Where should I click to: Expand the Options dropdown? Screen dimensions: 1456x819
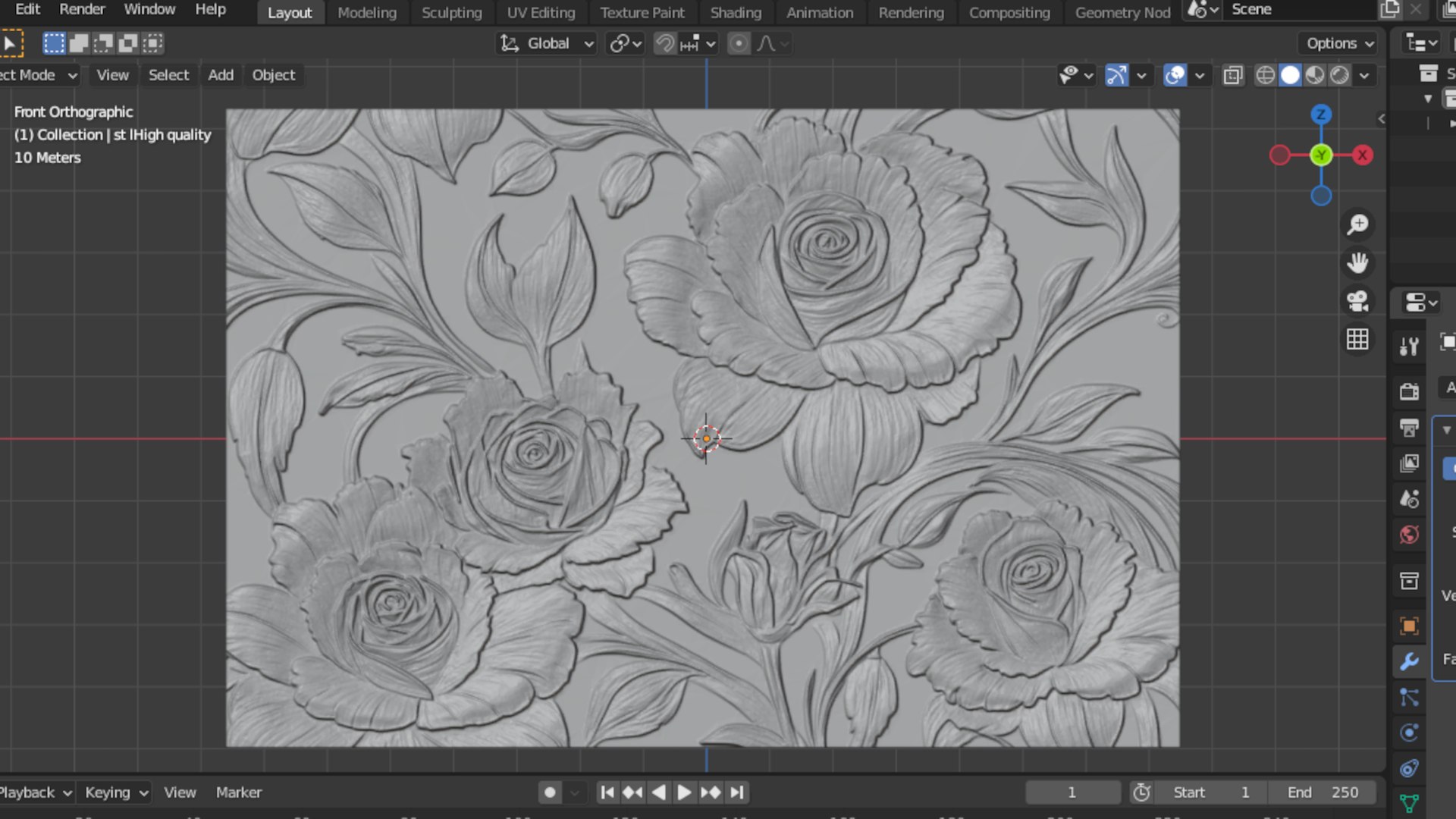tap(1339, 43)
